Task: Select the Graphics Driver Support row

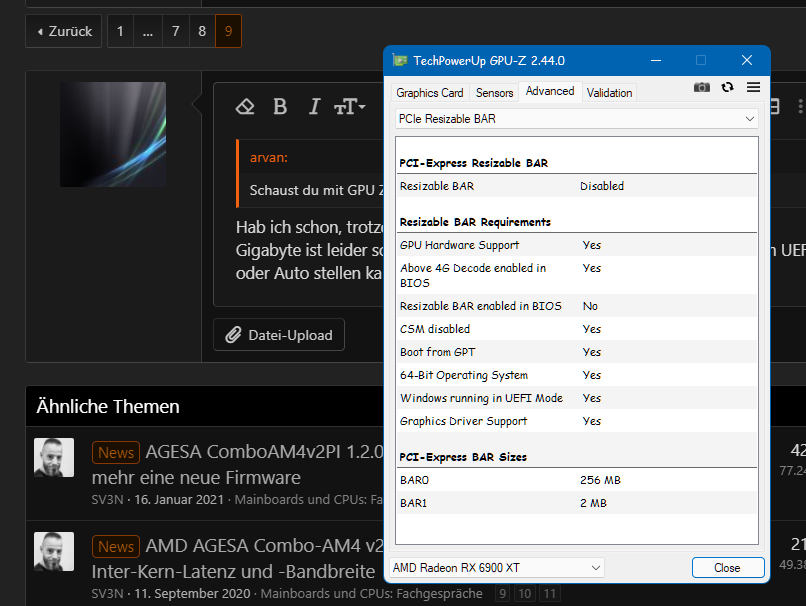Action: (577, 421)
